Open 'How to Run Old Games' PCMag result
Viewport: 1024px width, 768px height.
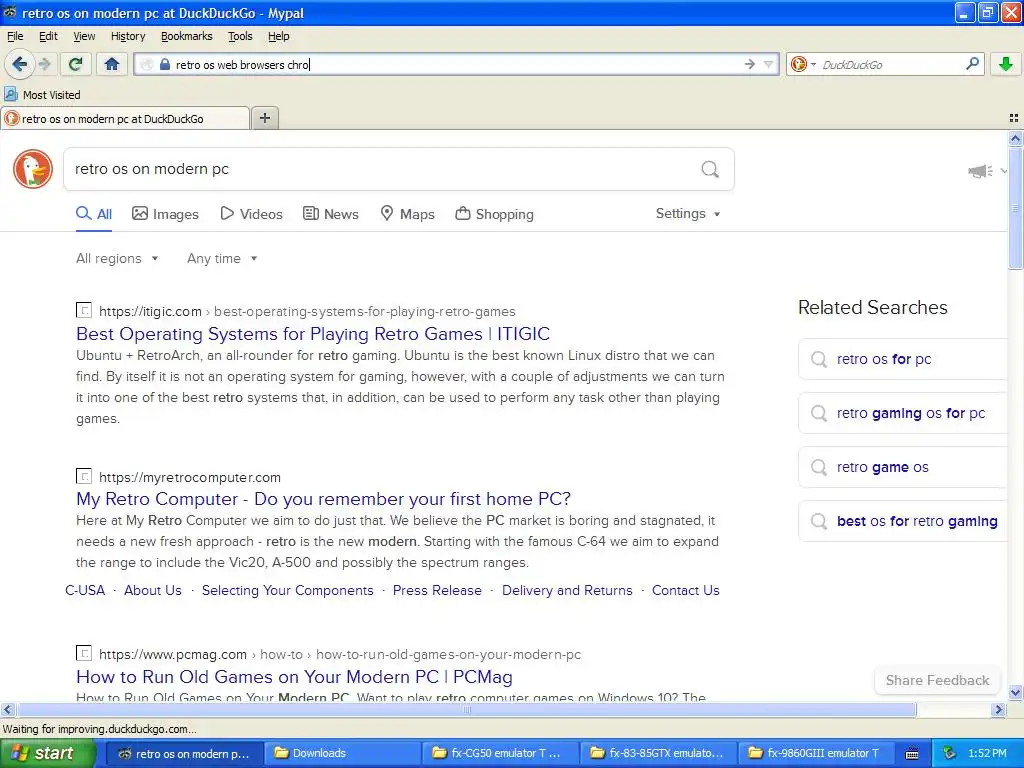294,677
